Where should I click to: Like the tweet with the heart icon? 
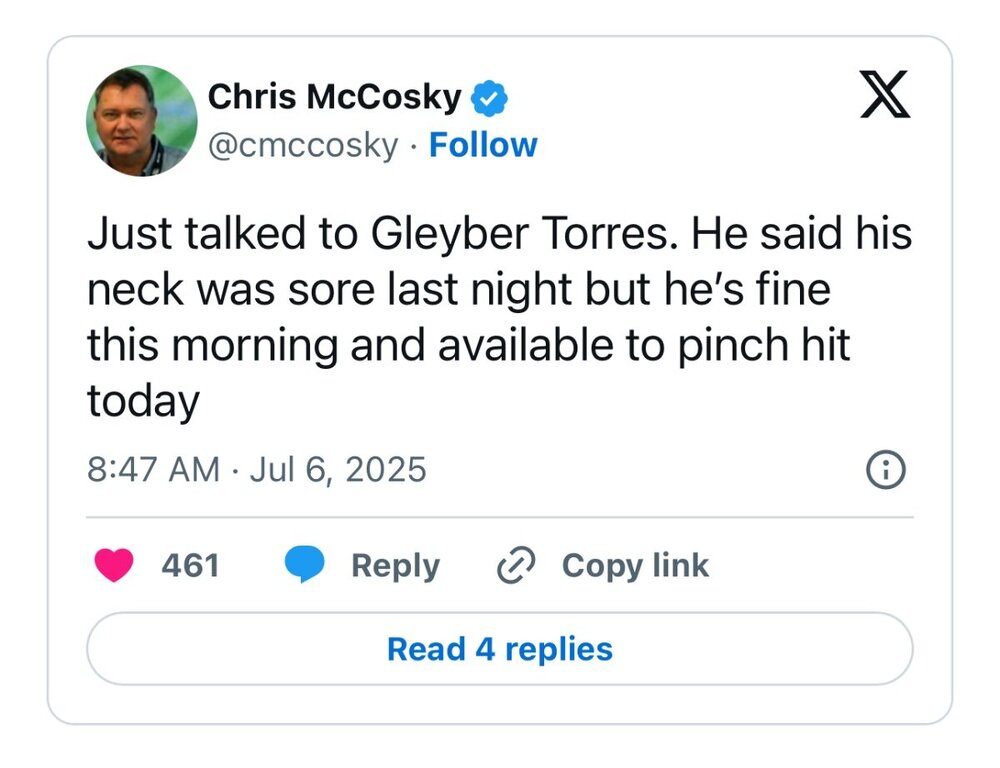[114, 566]
